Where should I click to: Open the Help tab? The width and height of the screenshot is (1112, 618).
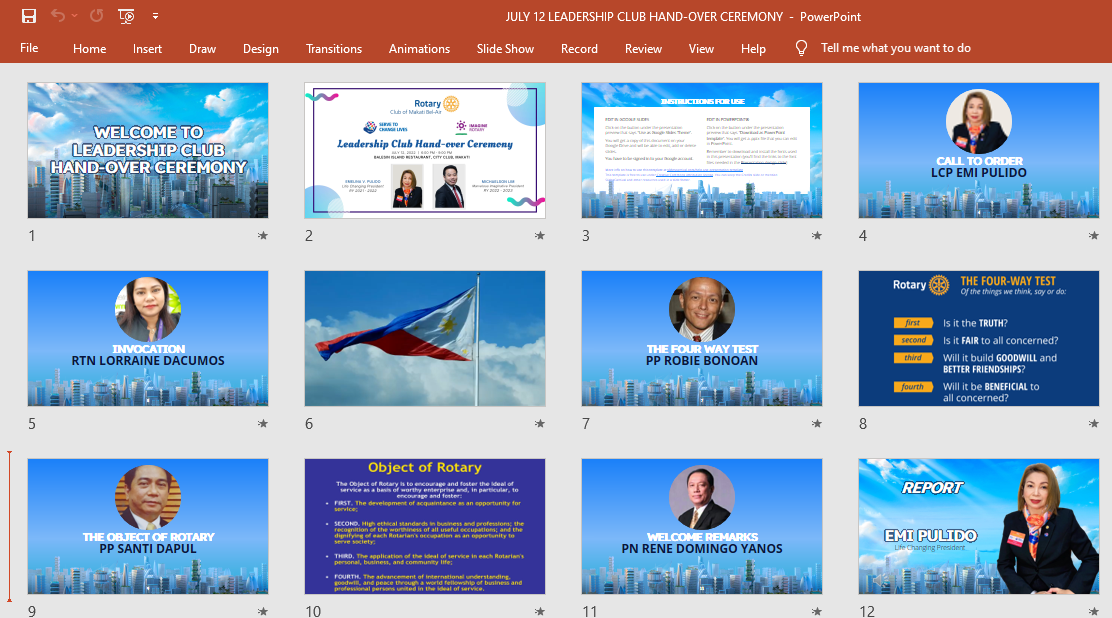753,48
